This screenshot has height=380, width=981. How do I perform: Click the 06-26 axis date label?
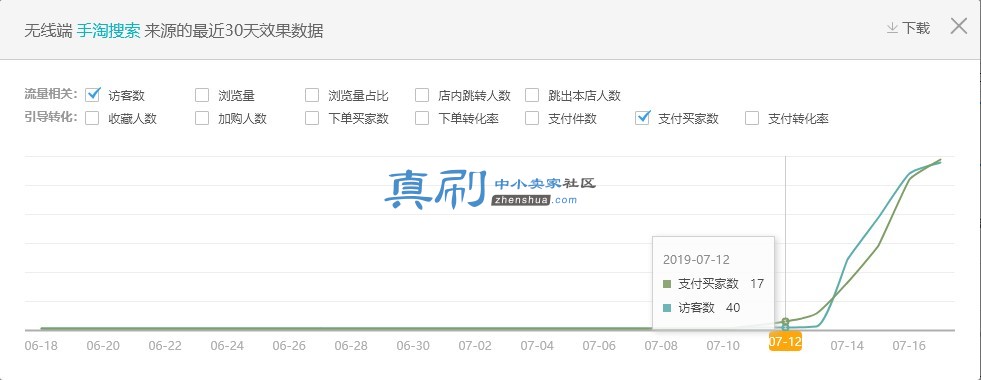(288, 345)
